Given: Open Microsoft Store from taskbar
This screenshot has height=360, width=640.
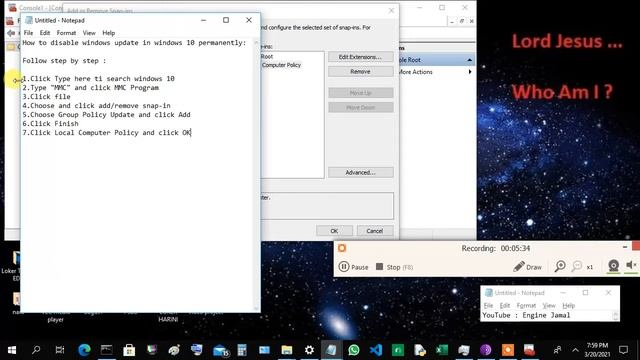Looking at the screenshot, I should tap(129, 350).
